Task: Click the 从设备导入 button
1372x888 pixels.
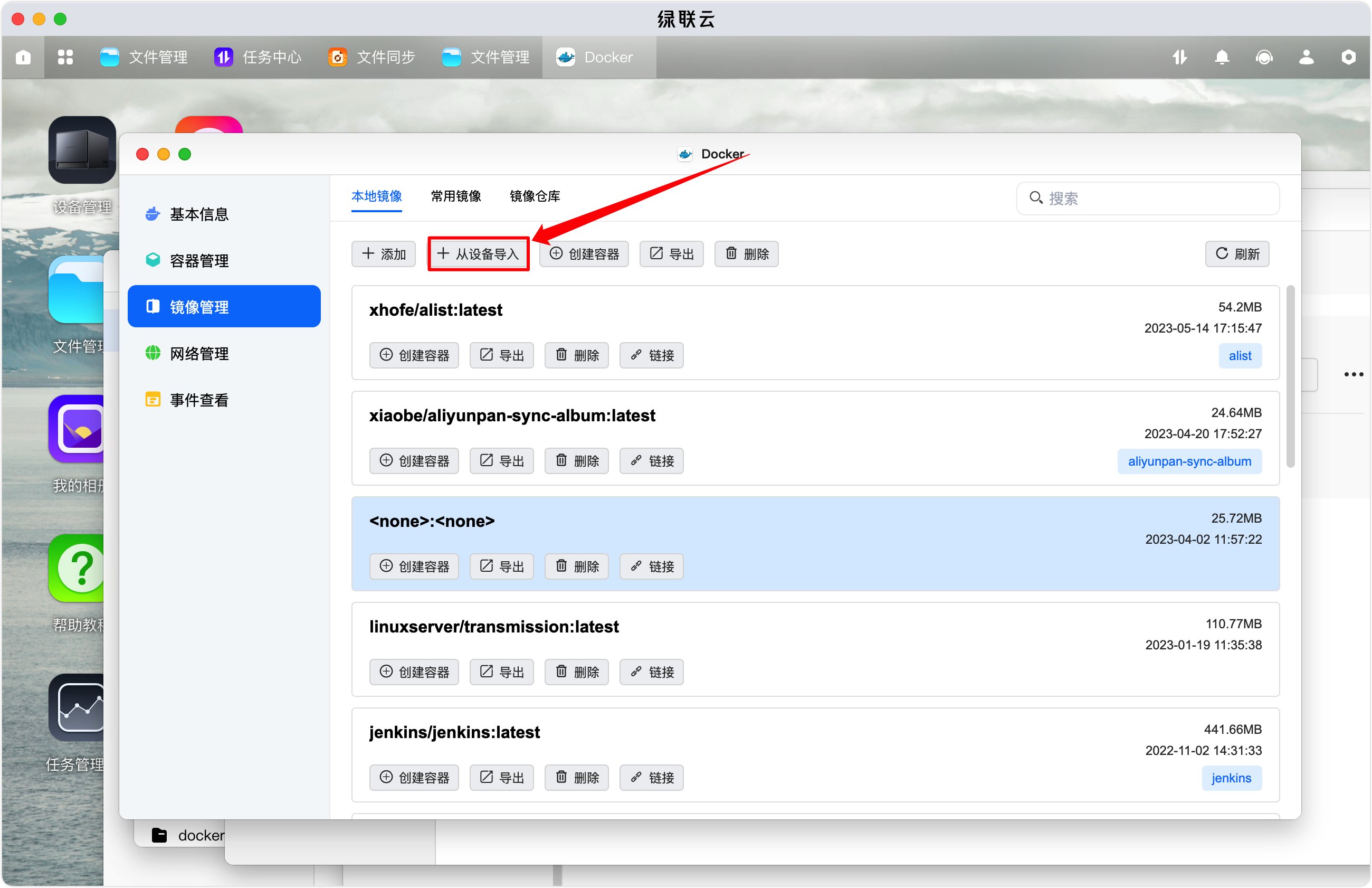Action: click(478, 254)
